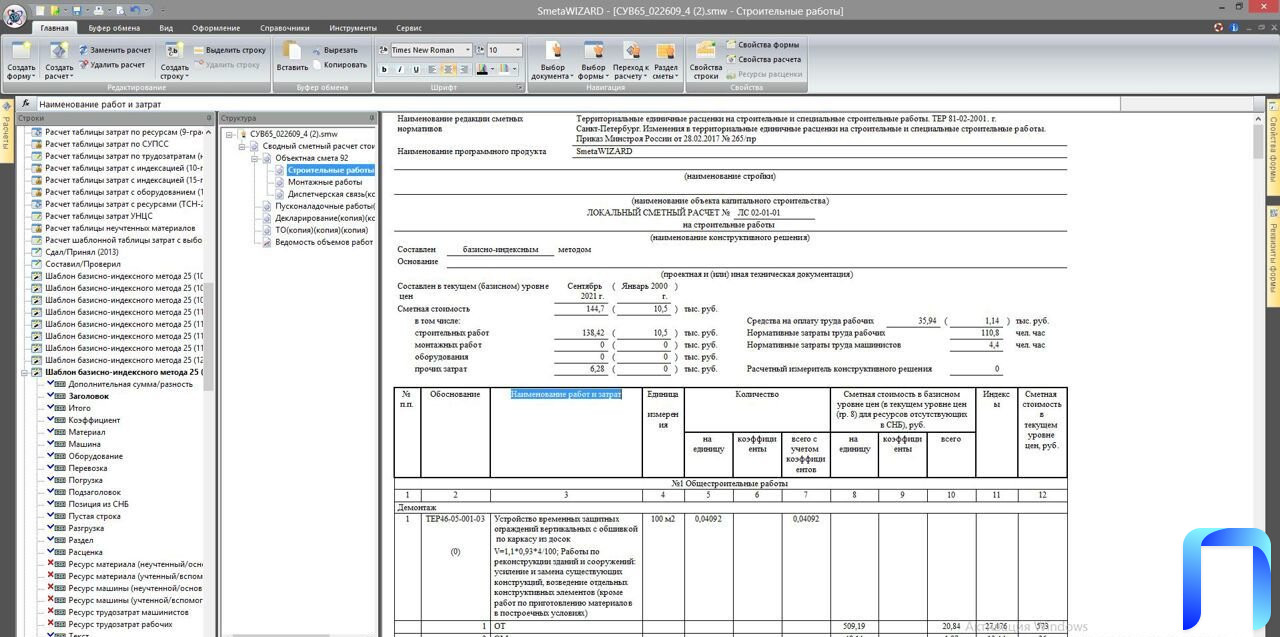
Task: Toggle bold formatting in Шрифт group
Action: (385, 70)
